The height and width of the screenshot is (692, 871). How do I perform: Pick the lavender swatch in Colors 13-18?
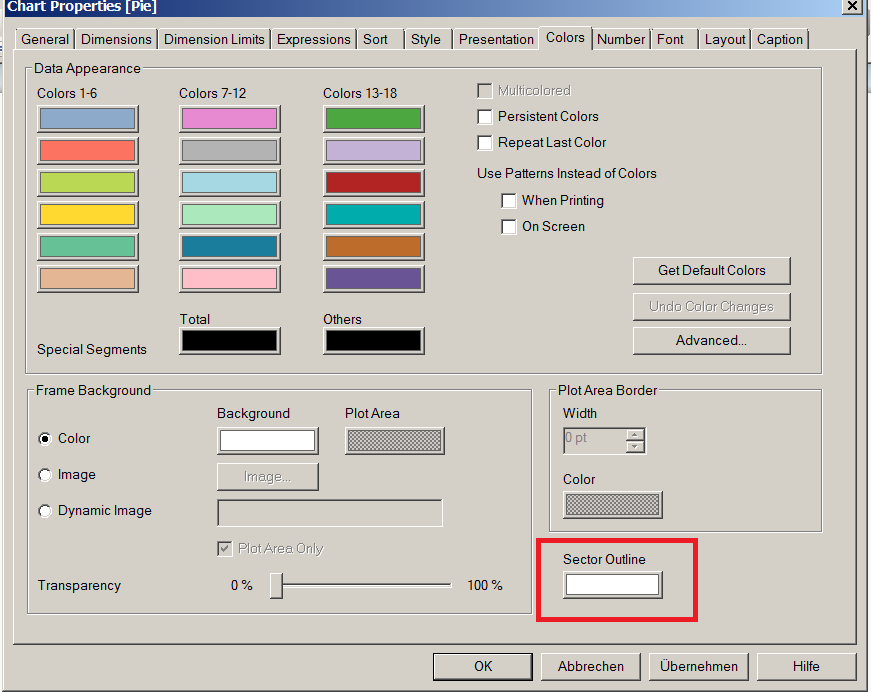373,151
